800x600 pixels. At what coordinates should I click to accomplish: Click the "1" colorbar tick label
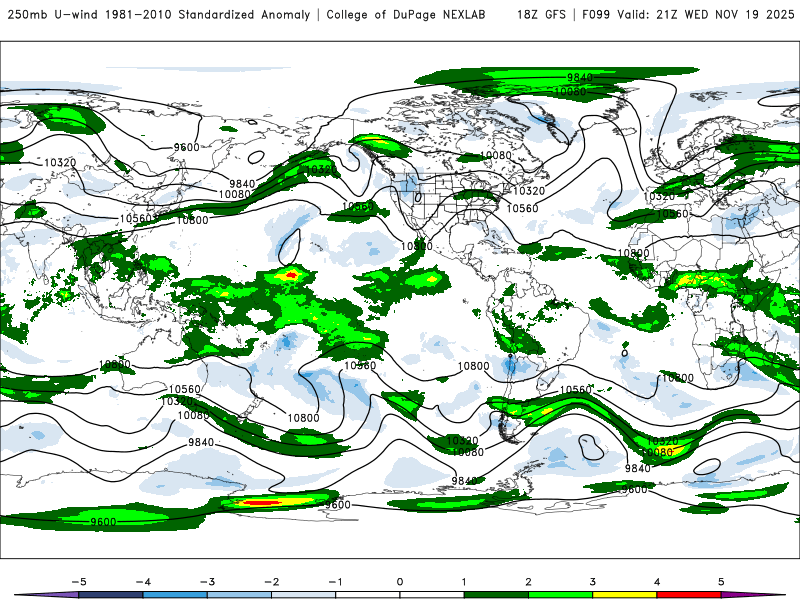pos(464,582)
